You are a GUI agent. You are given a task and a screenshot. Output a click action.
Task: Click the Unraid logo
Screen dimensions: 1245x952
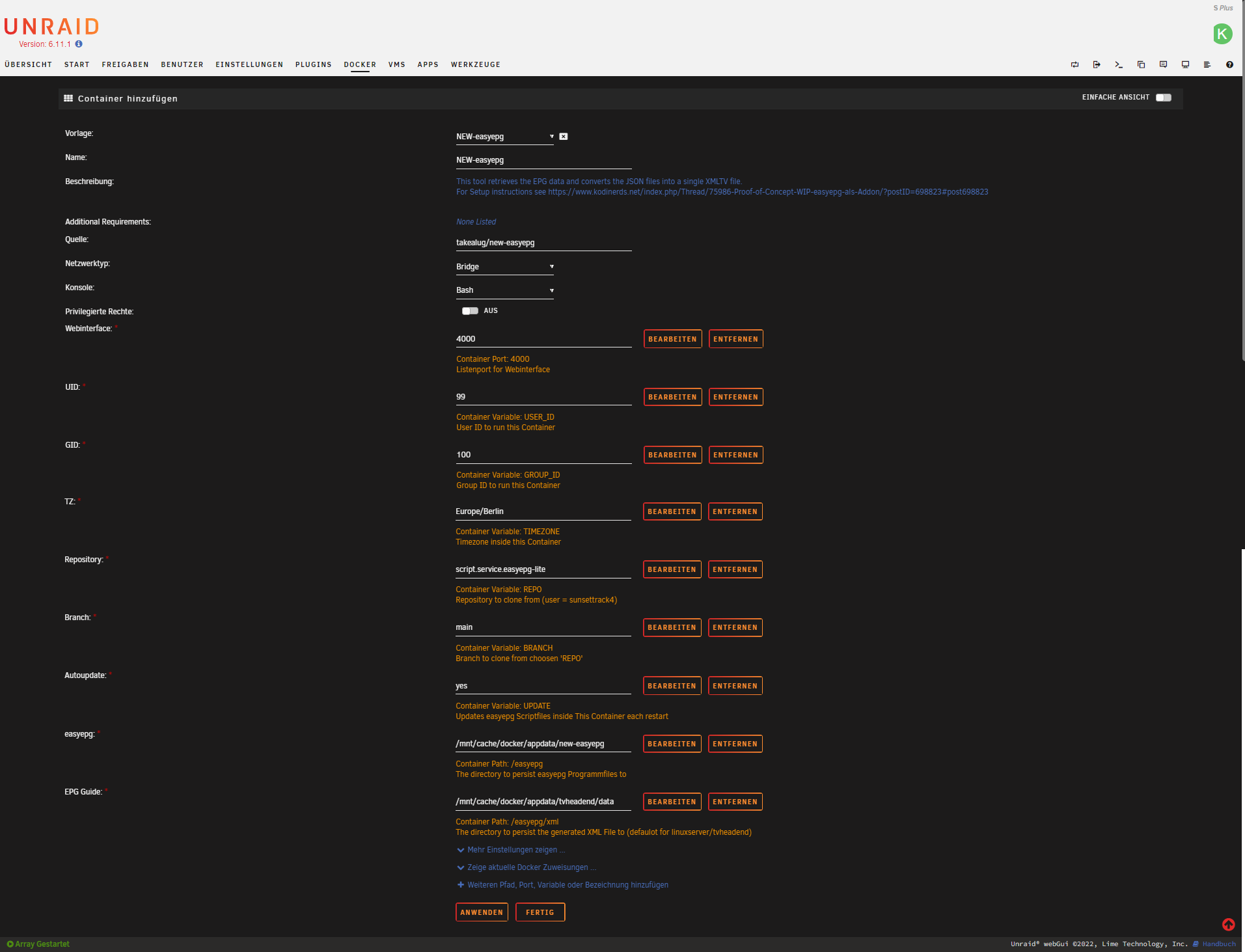pos(51,27)
